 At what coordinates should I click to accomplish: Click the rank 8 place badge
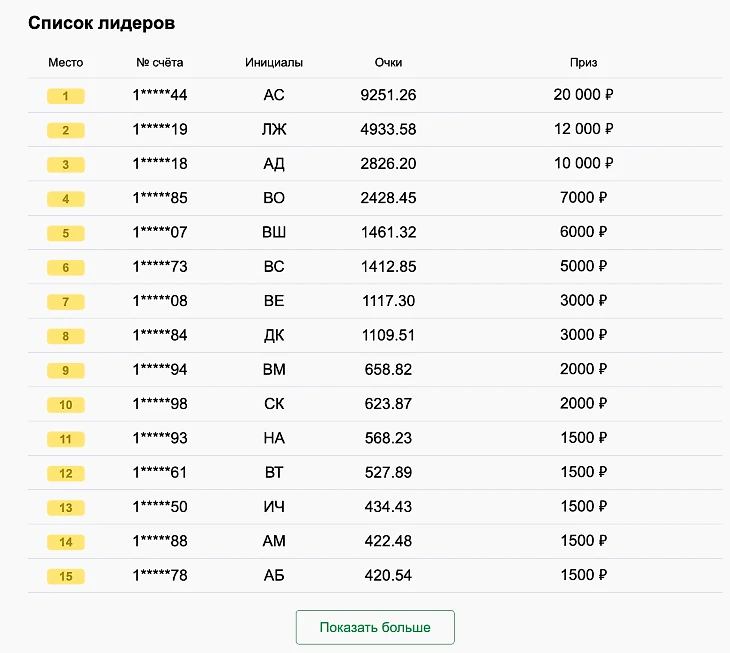point(66,336)
